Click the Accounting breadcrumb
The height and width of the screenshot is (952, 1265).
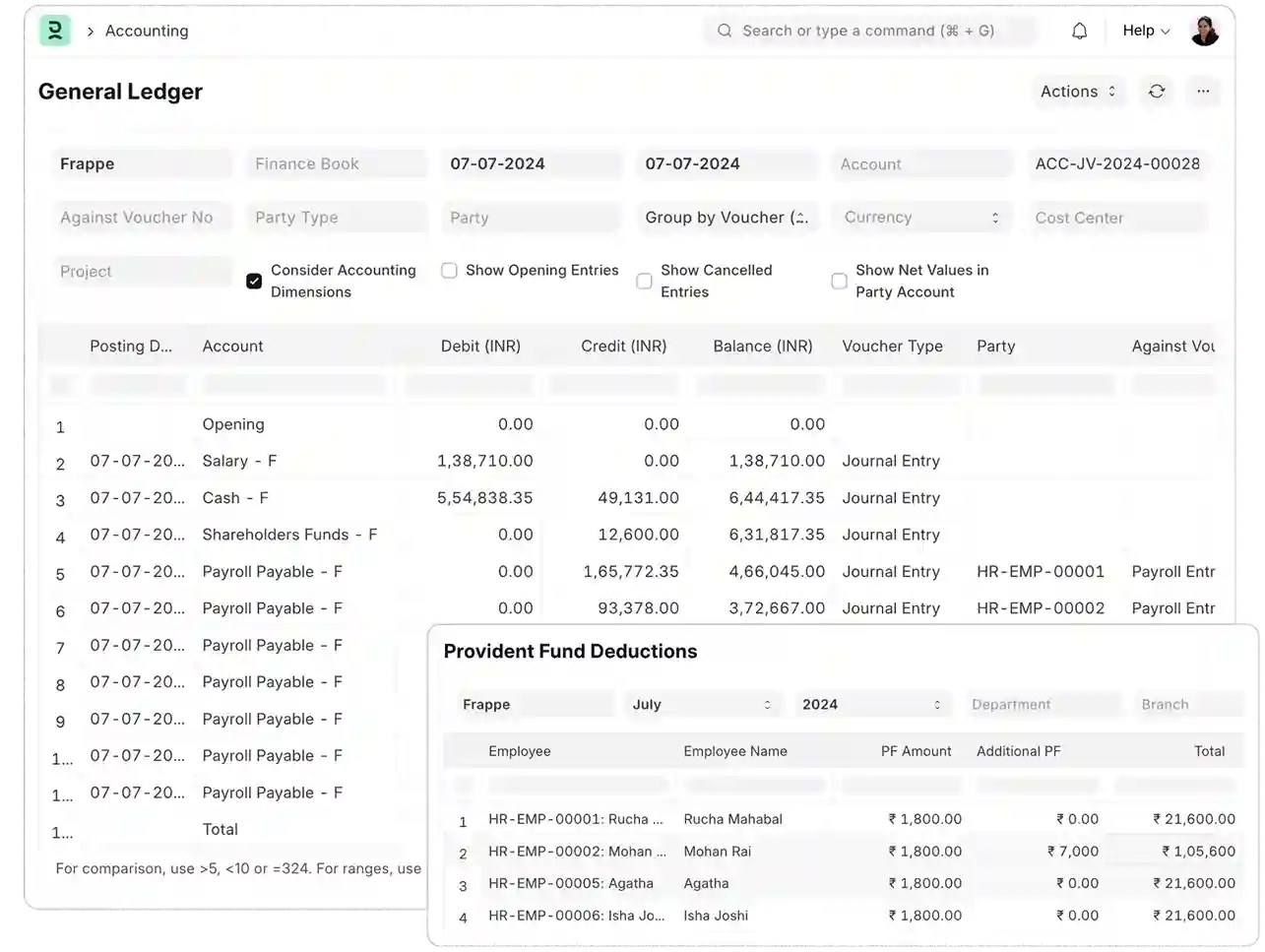146,31
